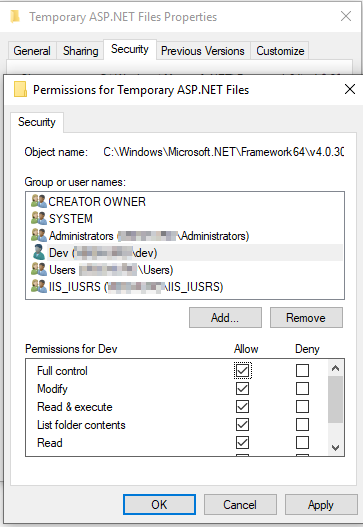The width and height of the screenshot is (363, 527).
Task: Click the Object name path text
Action: 224,152
